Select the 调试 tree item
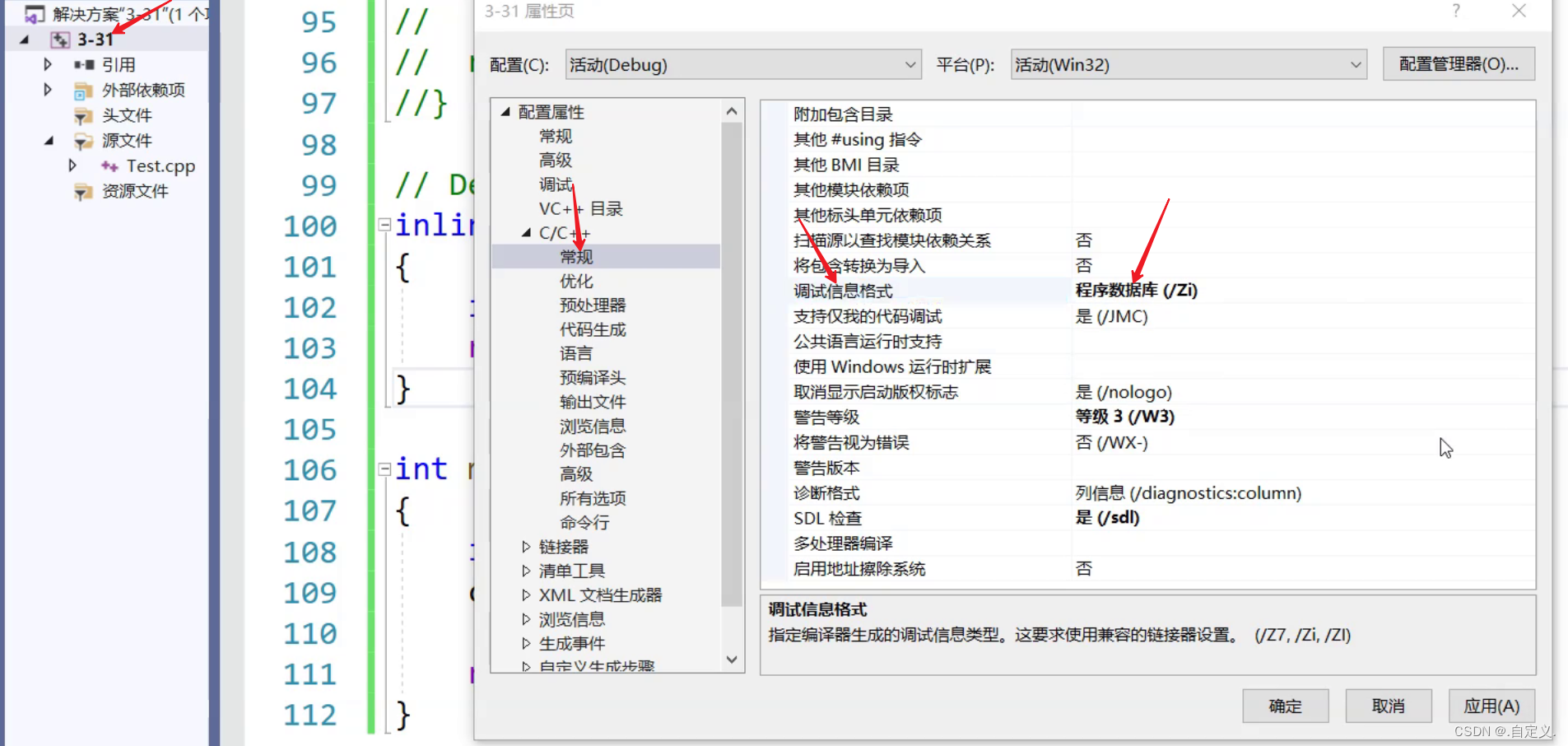The height and width of the screenshot is (746, 1568). click(556, 184)
